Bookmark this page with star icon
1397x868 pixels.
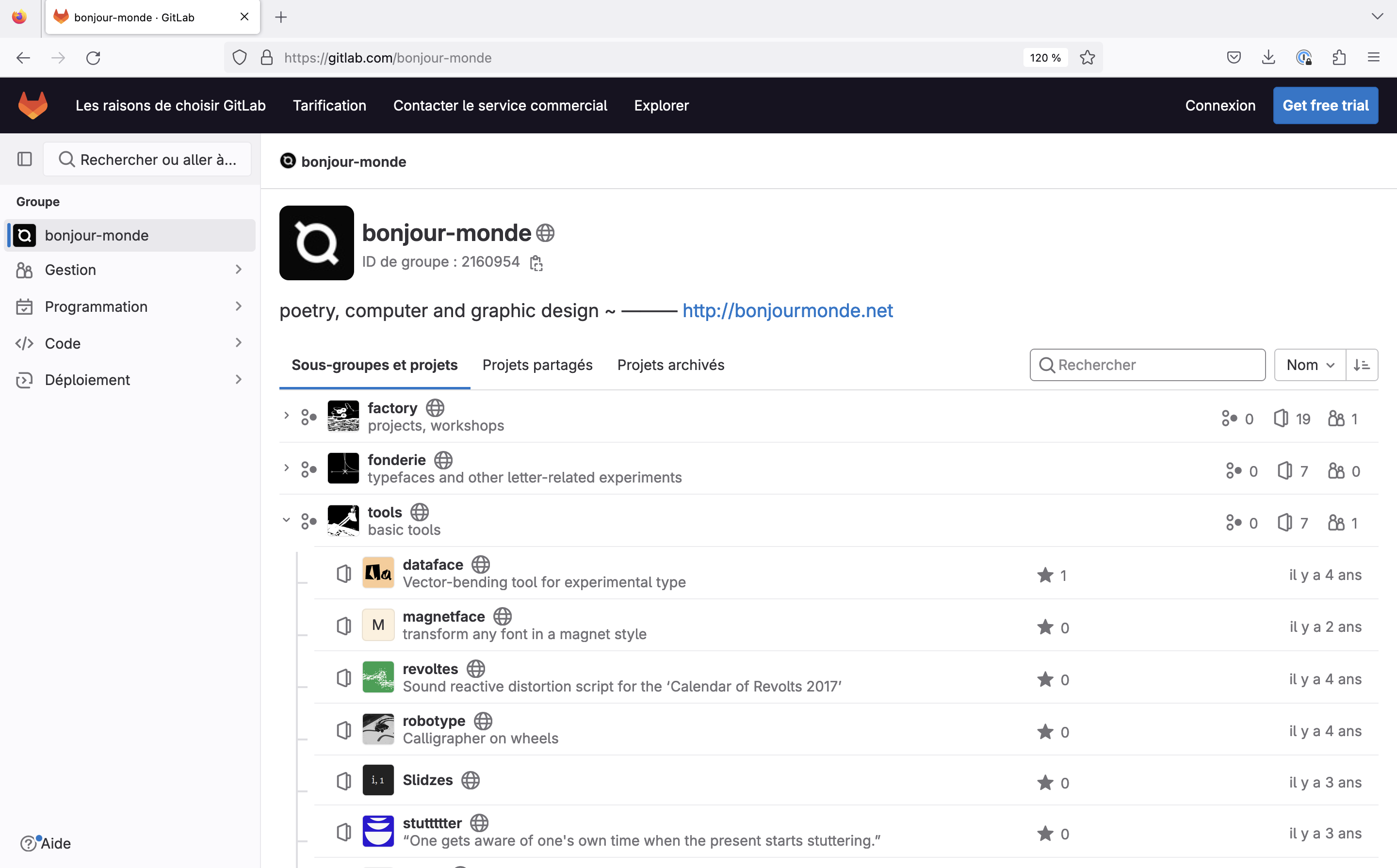click(x=1087, y=57)
